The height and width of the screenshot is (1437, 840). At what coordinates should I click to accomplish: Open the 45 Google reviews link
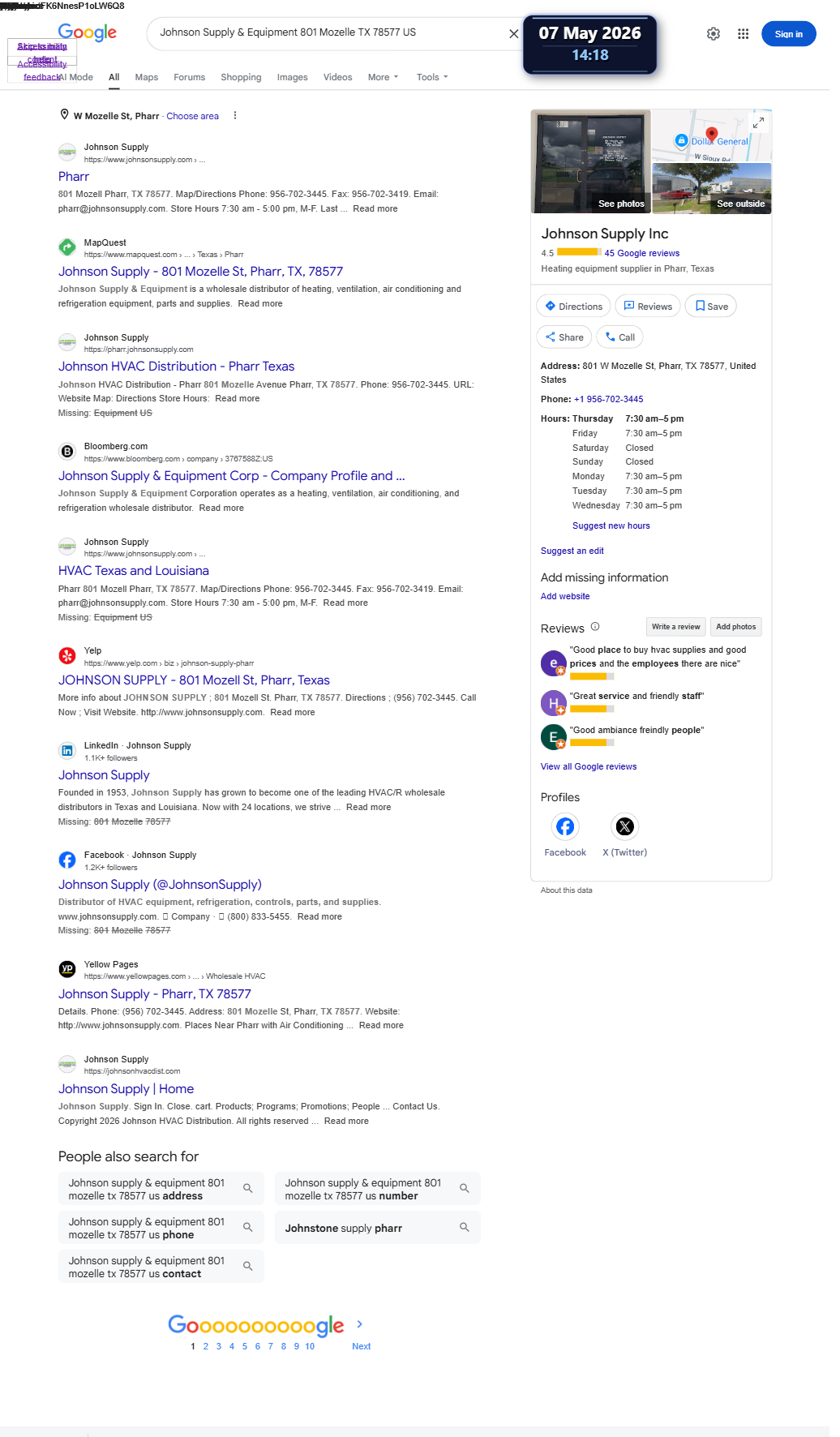pos(641,253)
